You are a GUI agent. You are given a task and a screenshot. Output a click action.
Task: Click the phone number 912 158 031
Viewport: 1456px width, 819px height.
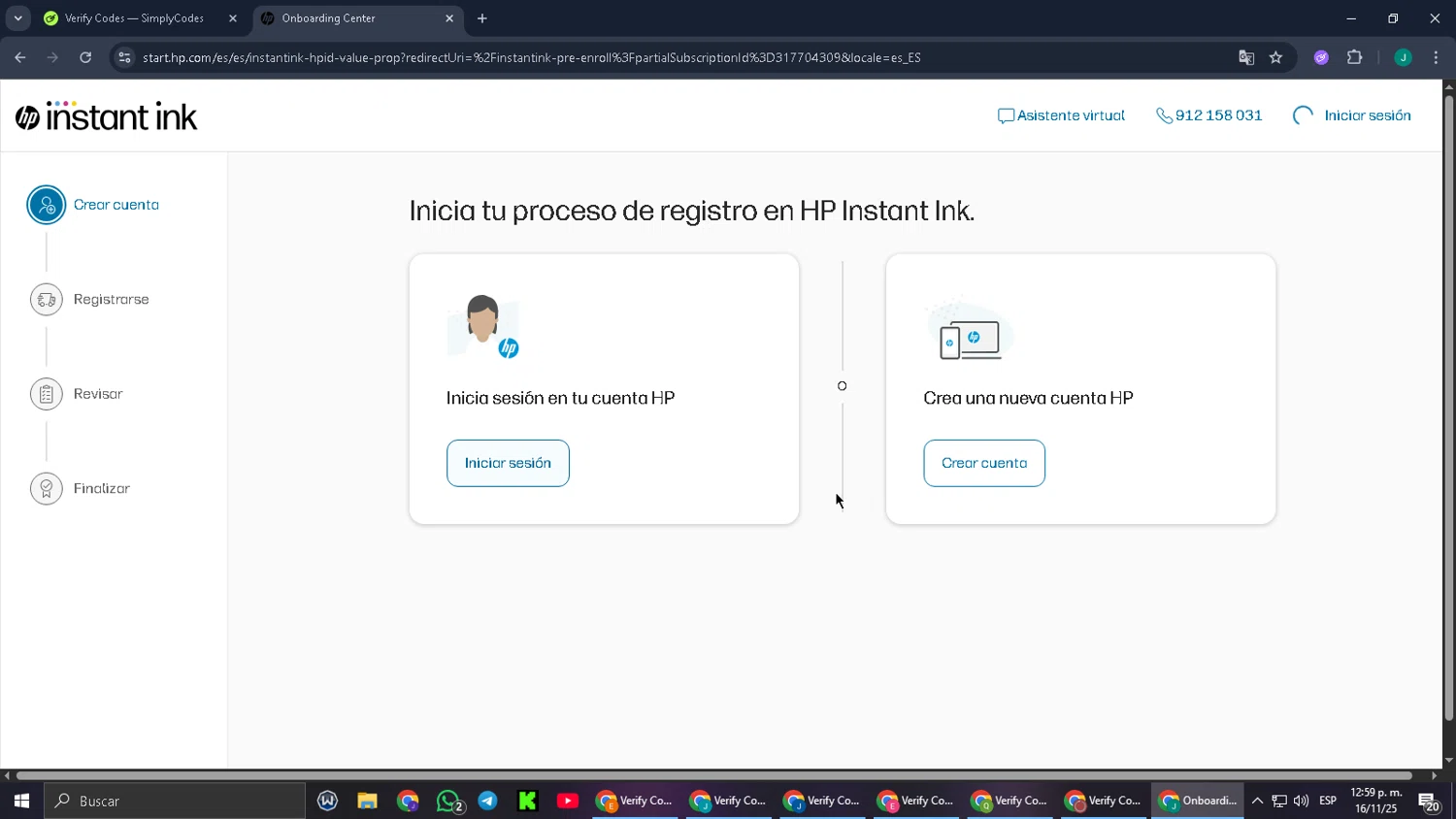click(x=1209, y=115)
